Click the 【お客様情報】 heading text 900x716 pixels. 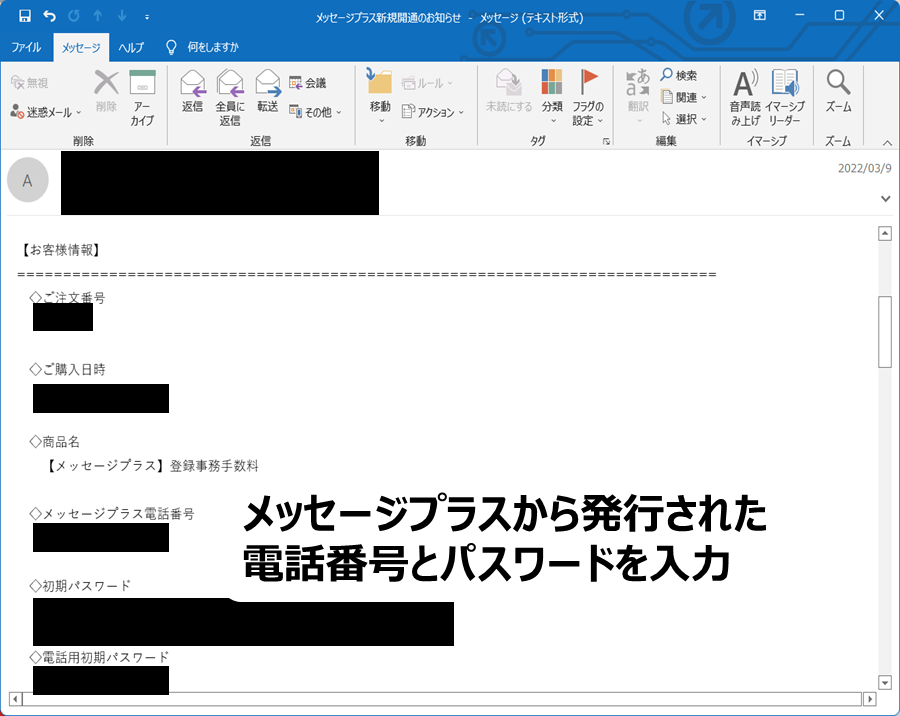(60, 250)
